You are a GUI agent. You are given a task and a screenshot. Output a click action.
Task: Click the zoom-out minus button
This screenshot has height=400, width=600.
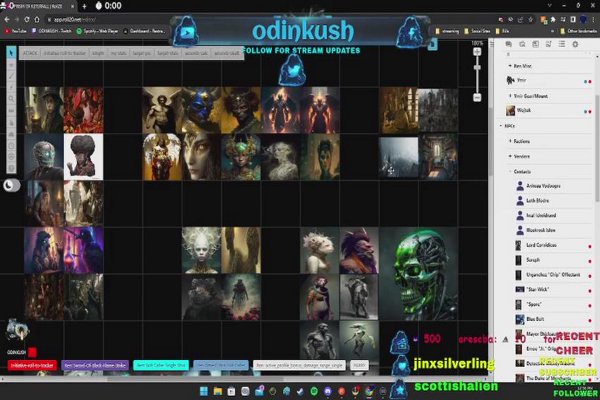pyautogui.click(x=477, y=98)
